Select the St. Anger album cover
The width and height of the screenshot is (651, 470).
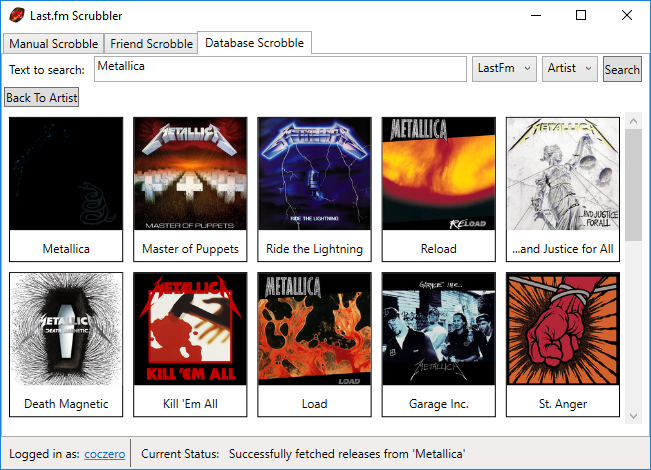click(563, 329)
